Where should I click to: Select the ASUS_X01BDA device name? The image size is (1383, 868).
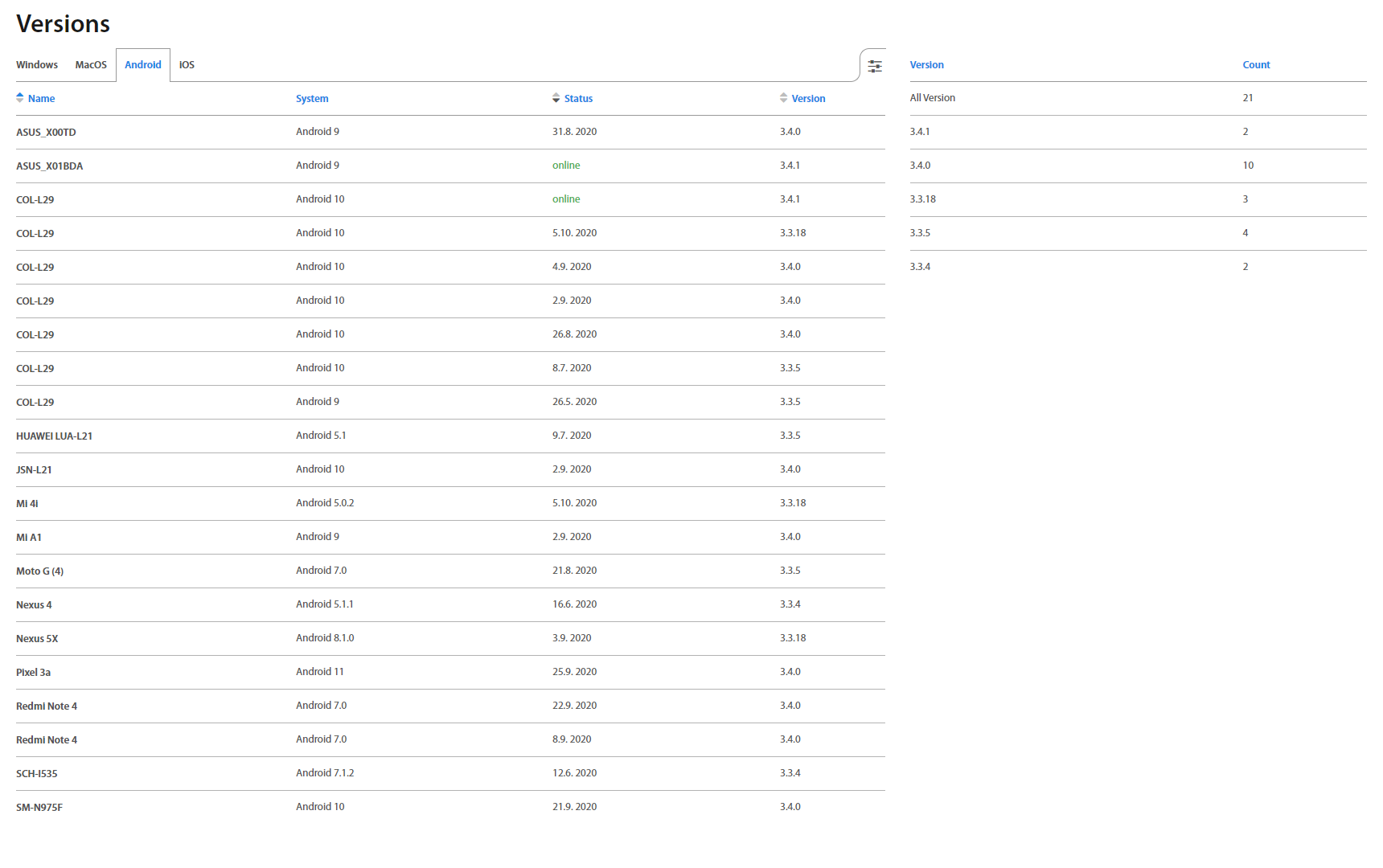pyautogui.click(x=49, y=166)
